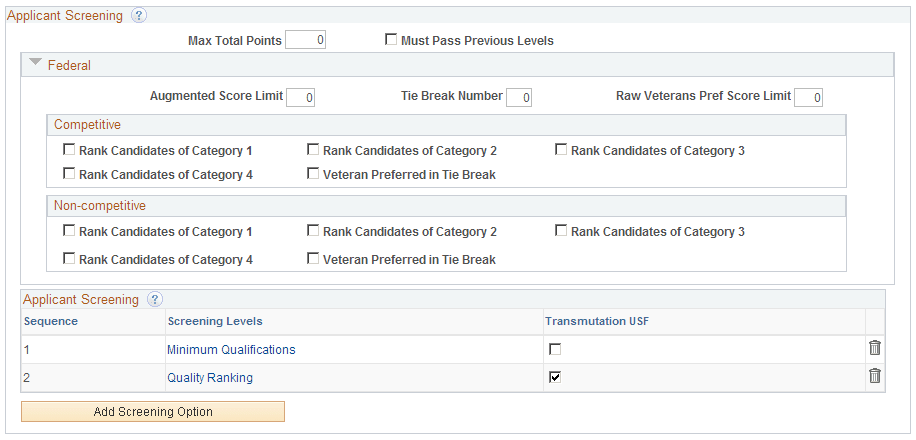Click Raw Veterans Pref Score Limit field
The image size is (916, 440).
tap(808, 97)
